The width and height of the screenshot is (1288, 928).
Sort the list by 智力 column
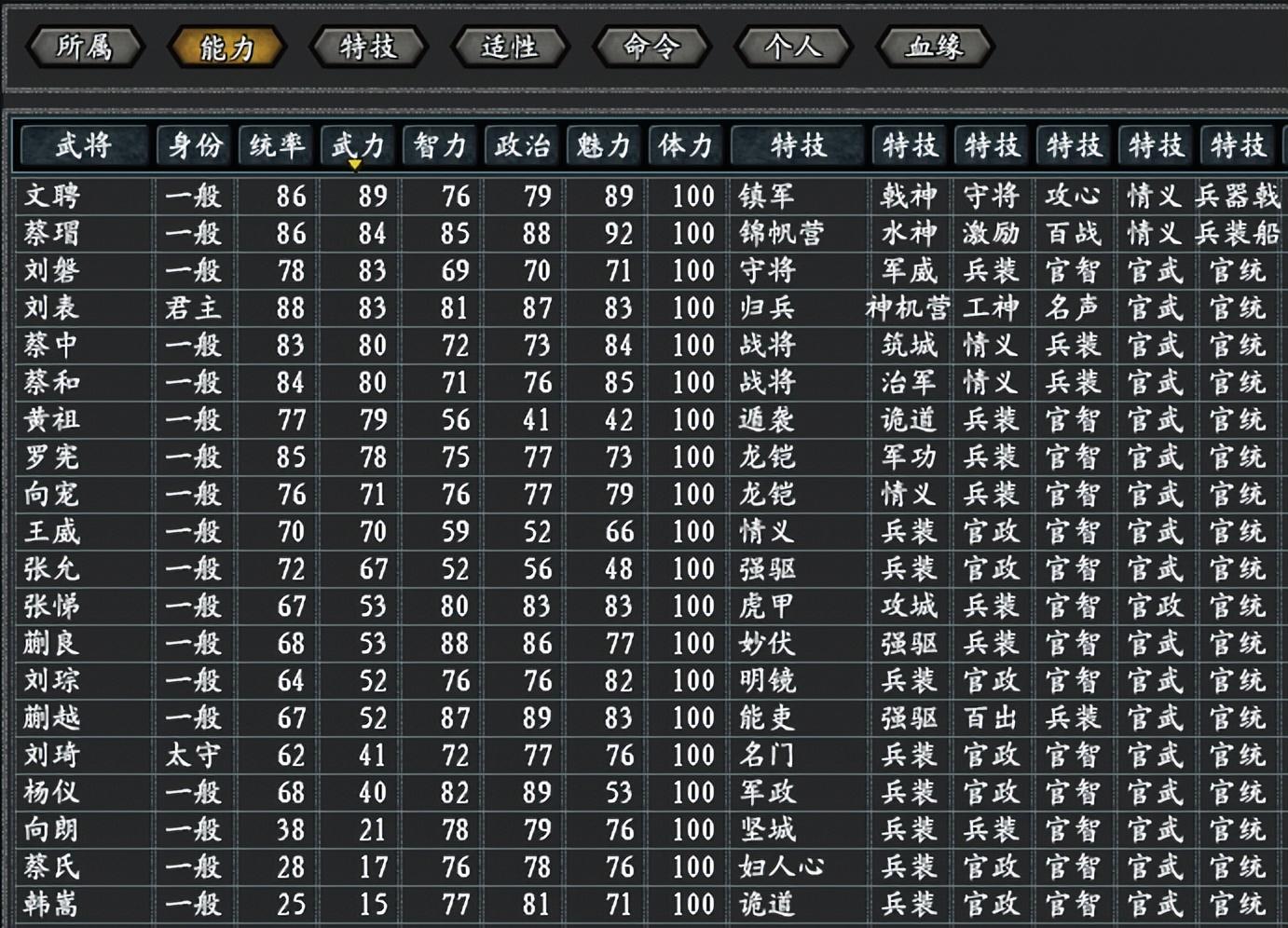tap(440, 145)
